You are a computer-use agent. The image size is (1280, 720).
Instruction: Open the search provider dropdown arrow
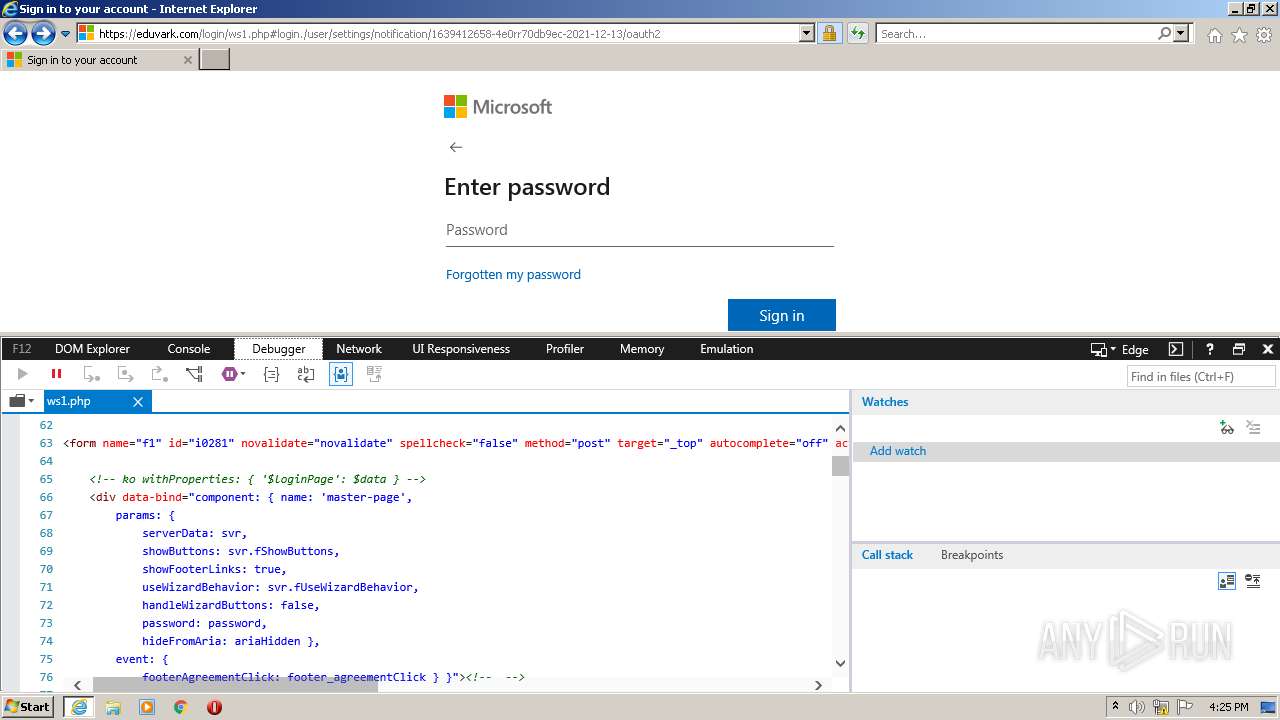coord(1182,33)
